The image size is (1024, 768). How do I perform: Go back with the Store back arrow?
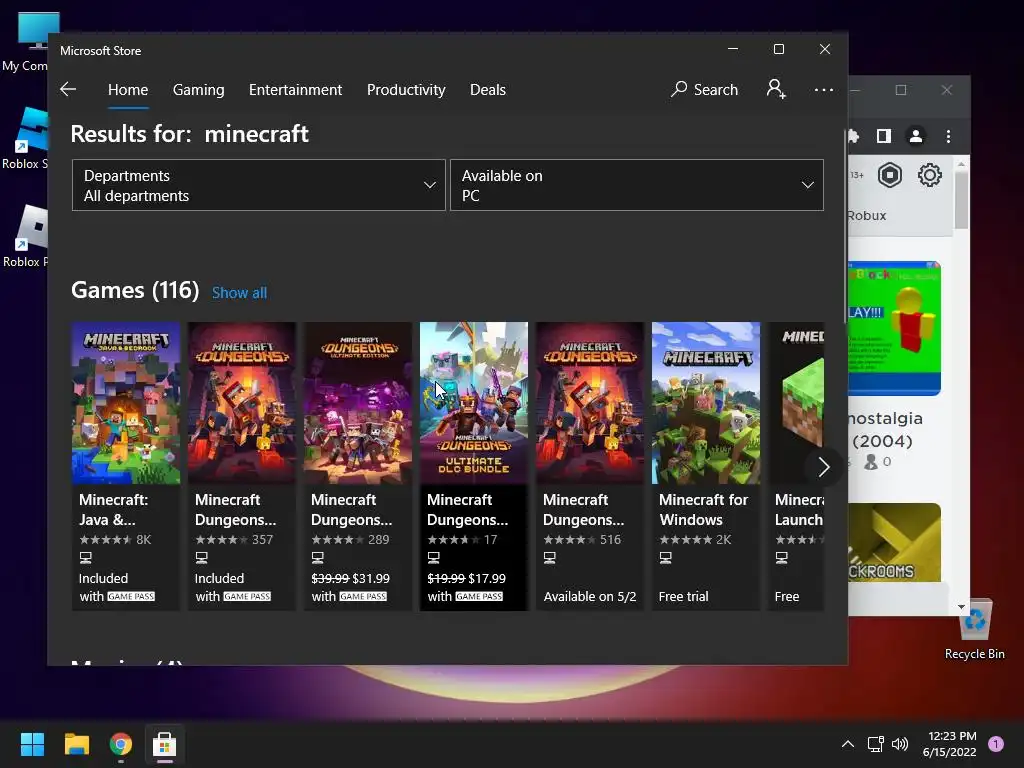pos(68,89)
